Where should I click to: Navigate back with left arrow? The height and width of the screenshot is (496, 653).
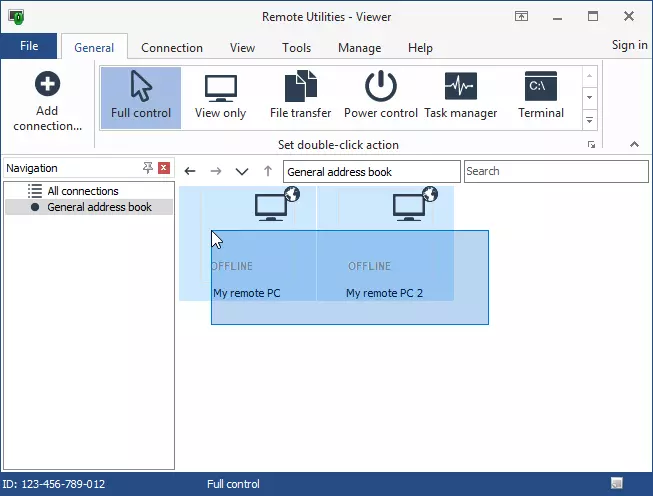tap(190, 172)
